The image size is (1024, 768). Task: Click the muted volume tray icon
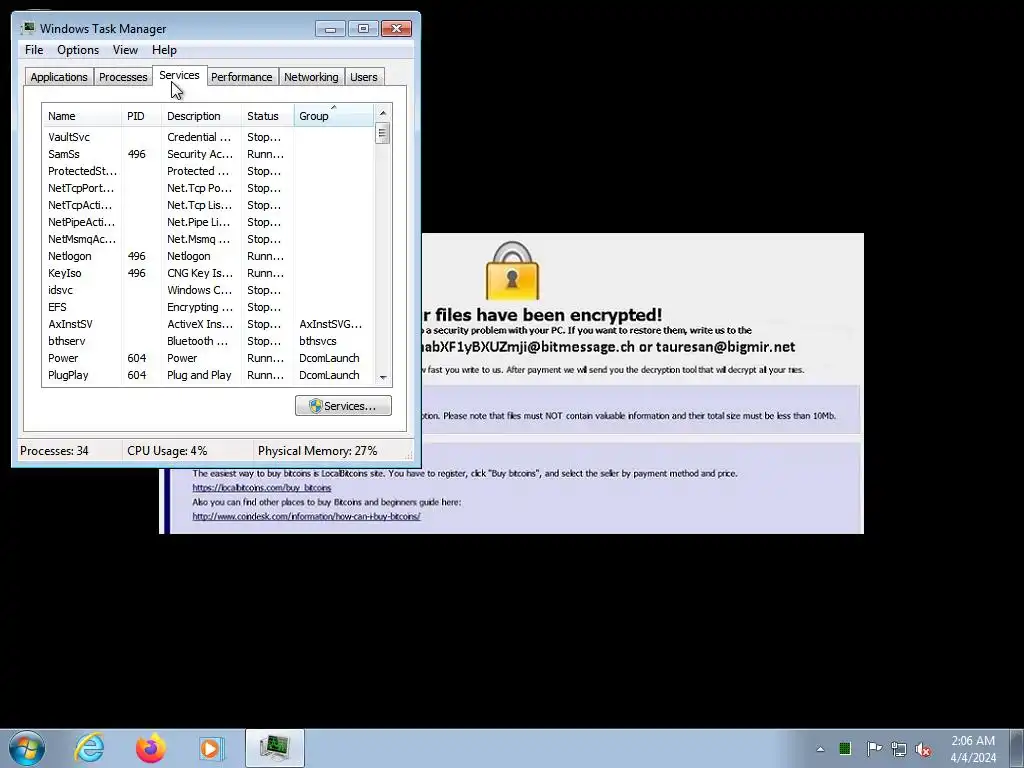coord(923,749)
